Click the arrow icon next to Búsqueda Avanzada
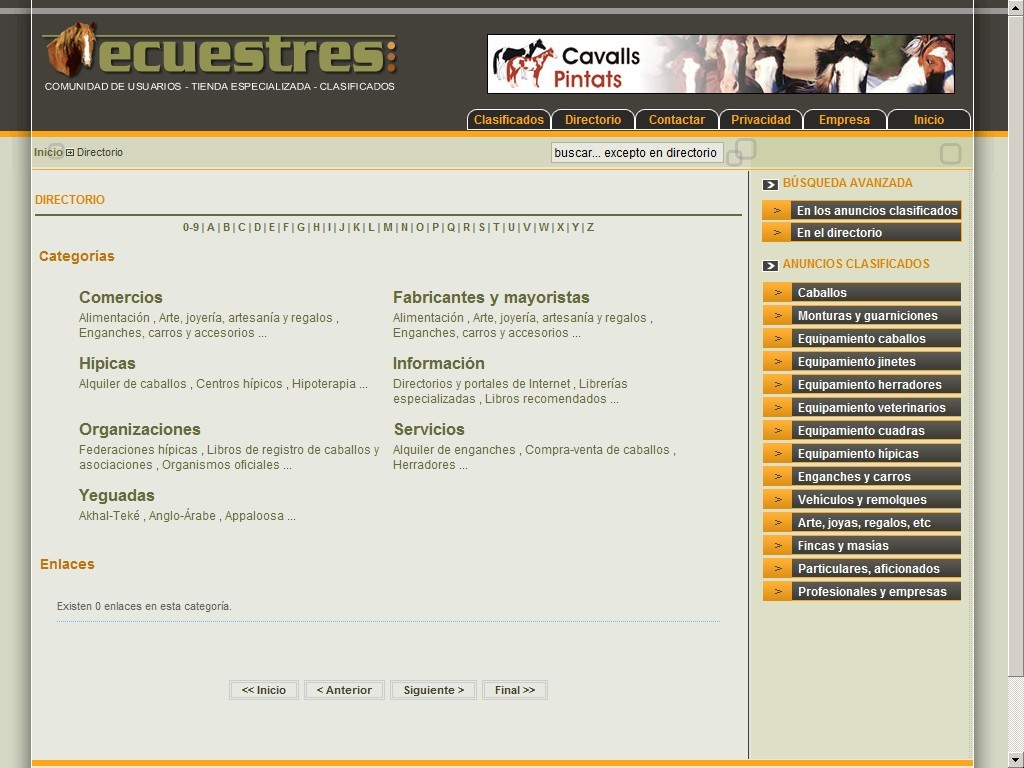Screen dimensions: 1024x768 tap(770, 184)
